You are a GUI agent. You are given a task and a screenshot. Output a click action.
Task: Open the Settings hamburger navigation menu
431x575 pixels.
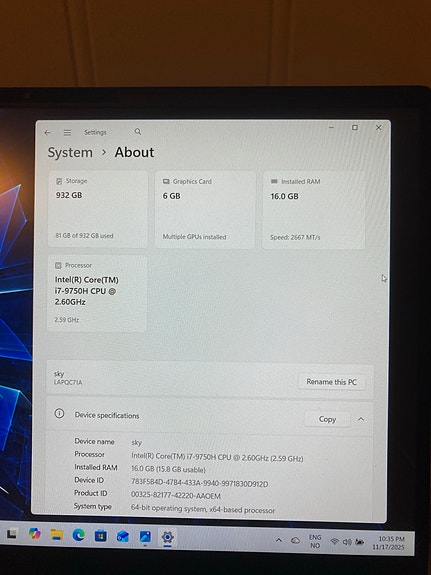click(x=67, y=132)
